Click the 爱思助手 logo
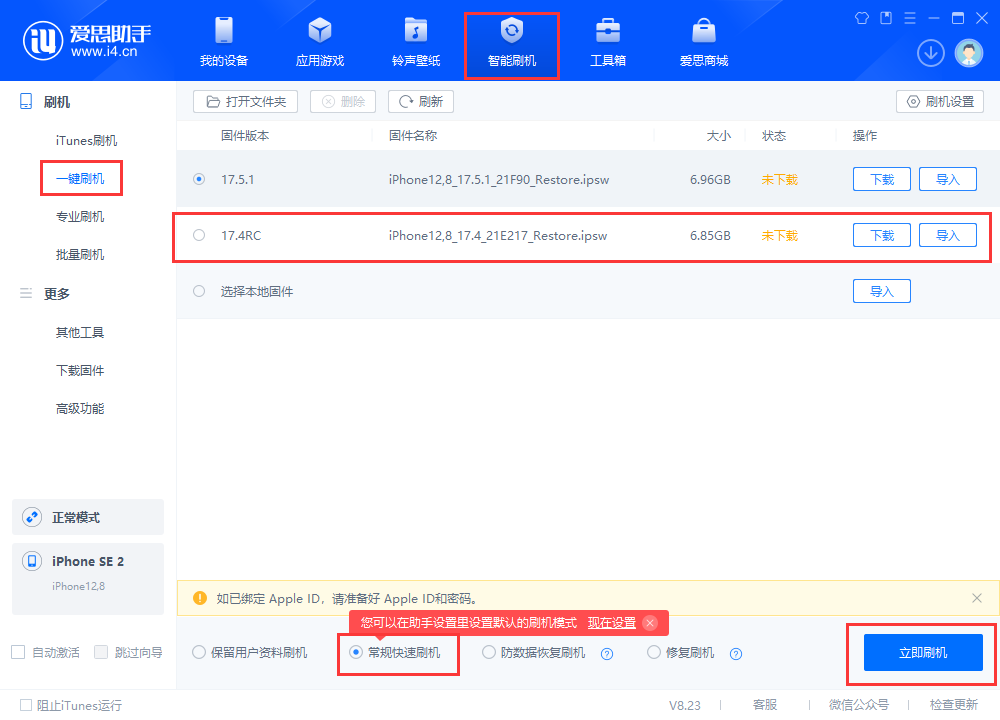 pos(87,41)
